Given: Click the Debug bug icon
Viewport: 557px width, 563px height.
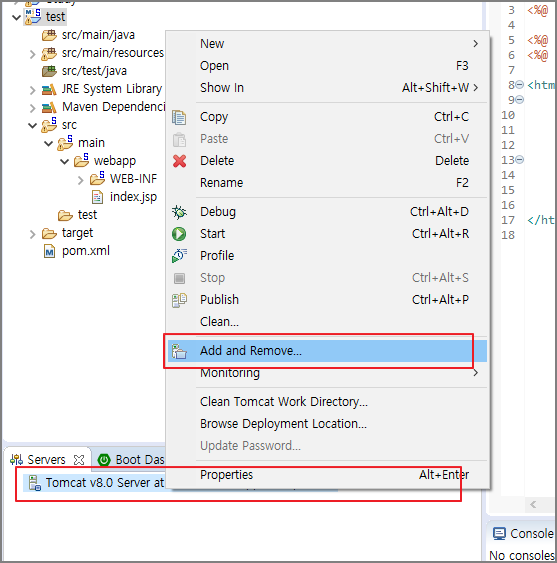Looking at the screenshot, I should 179,212.
